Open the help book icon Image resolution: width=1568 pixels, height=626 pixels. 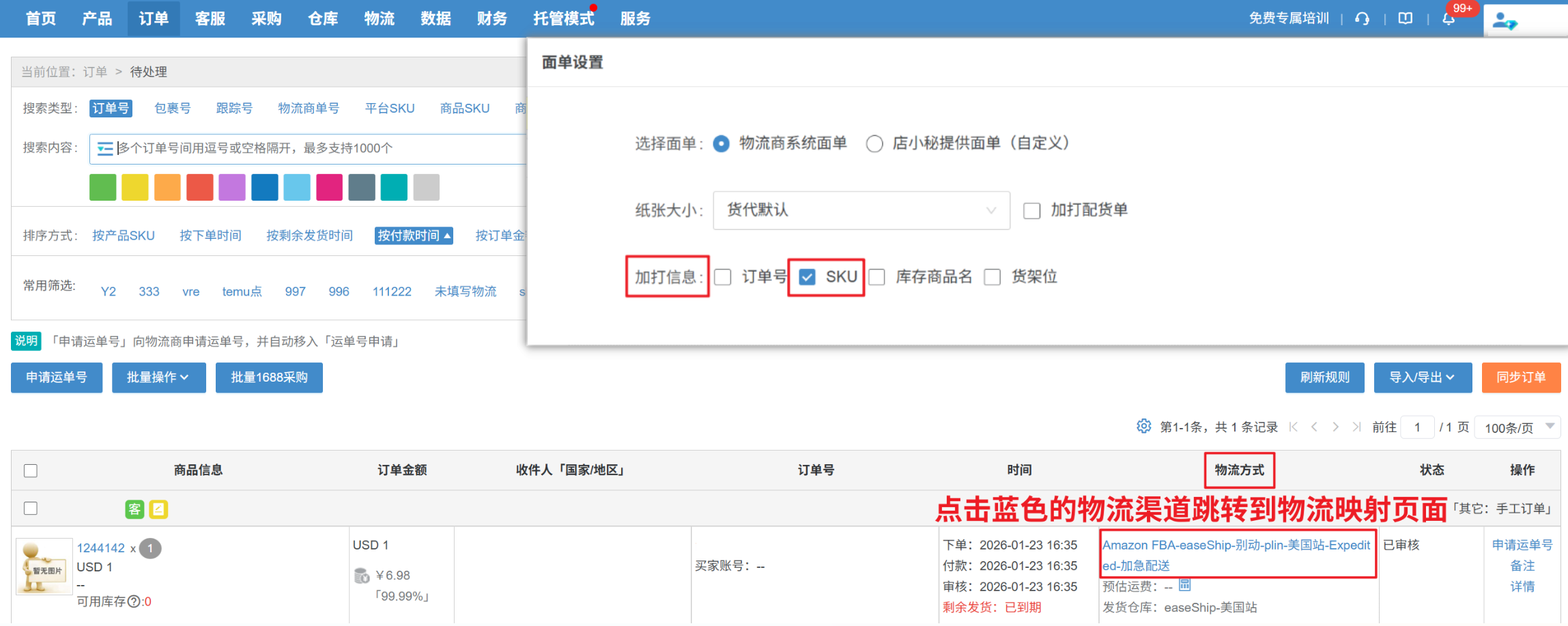[1405, 18]
